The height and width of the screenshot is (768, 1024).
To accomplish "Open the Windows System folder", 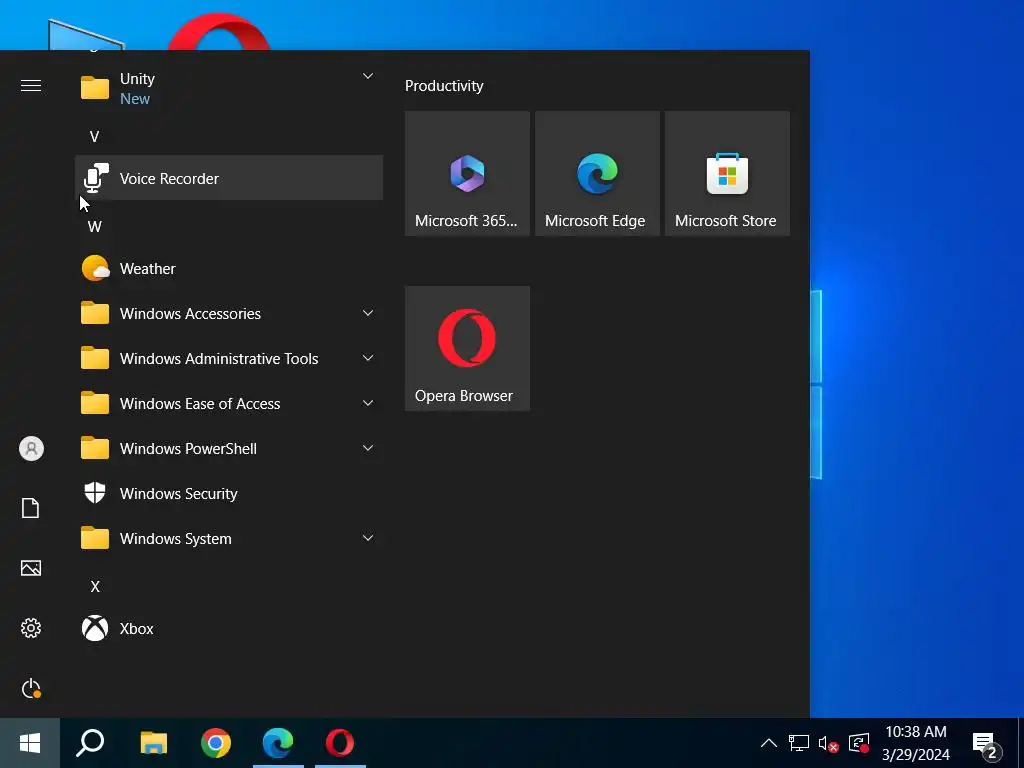I will click(229, 539).
